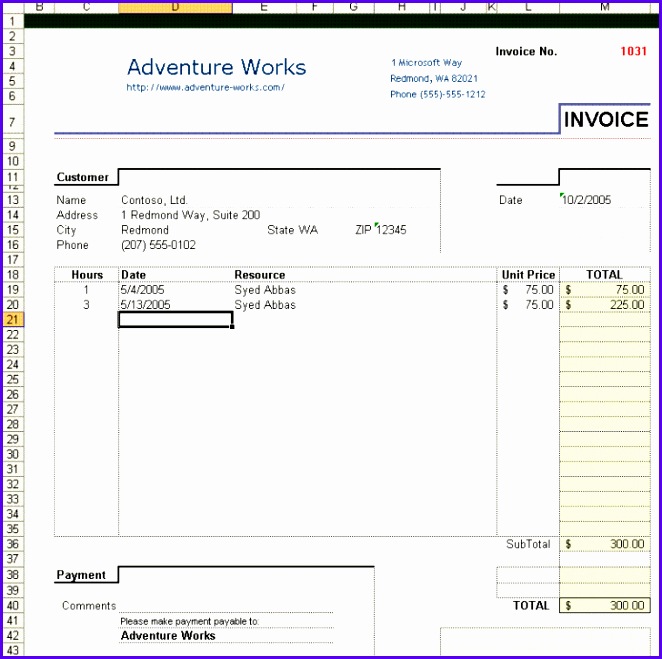Select Syed Abbas in row 19
Screen dimensions: 662x659
point(265,290)
